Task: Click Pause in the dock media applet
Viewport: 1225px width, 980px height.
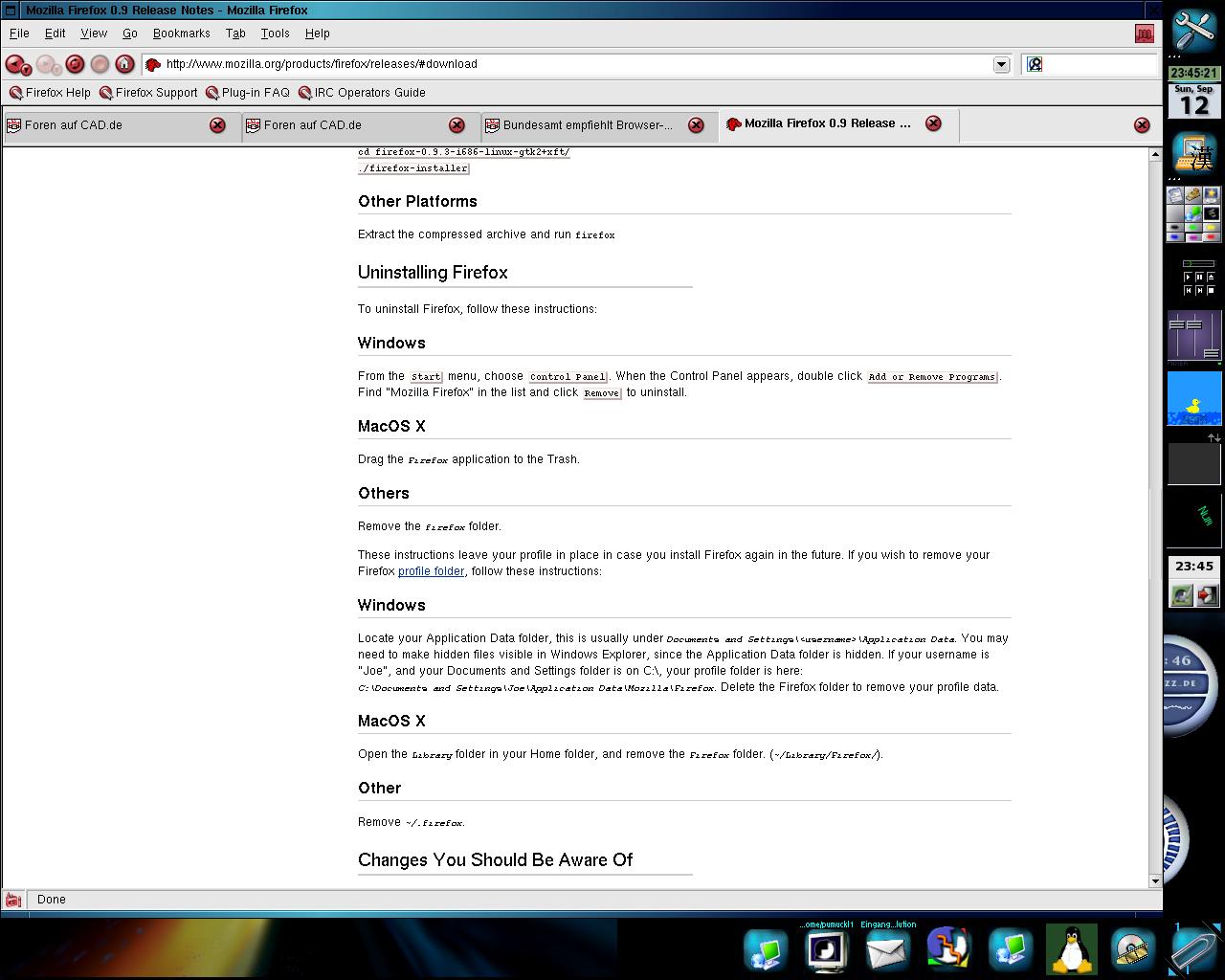Action: (1199, 277)
